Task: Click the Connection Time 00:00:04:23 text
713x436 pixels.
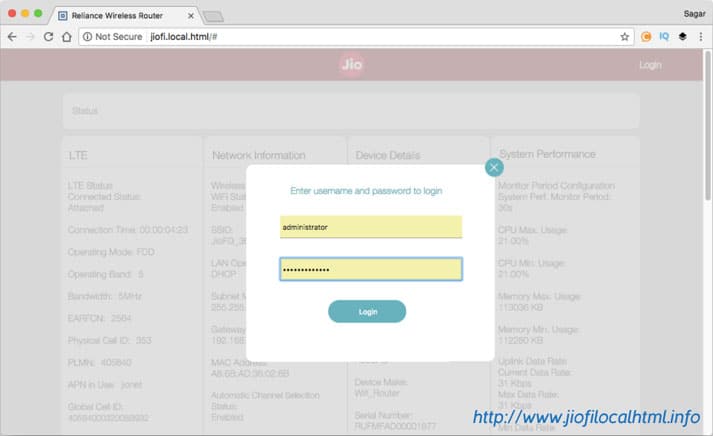Action: click(128, 230)
